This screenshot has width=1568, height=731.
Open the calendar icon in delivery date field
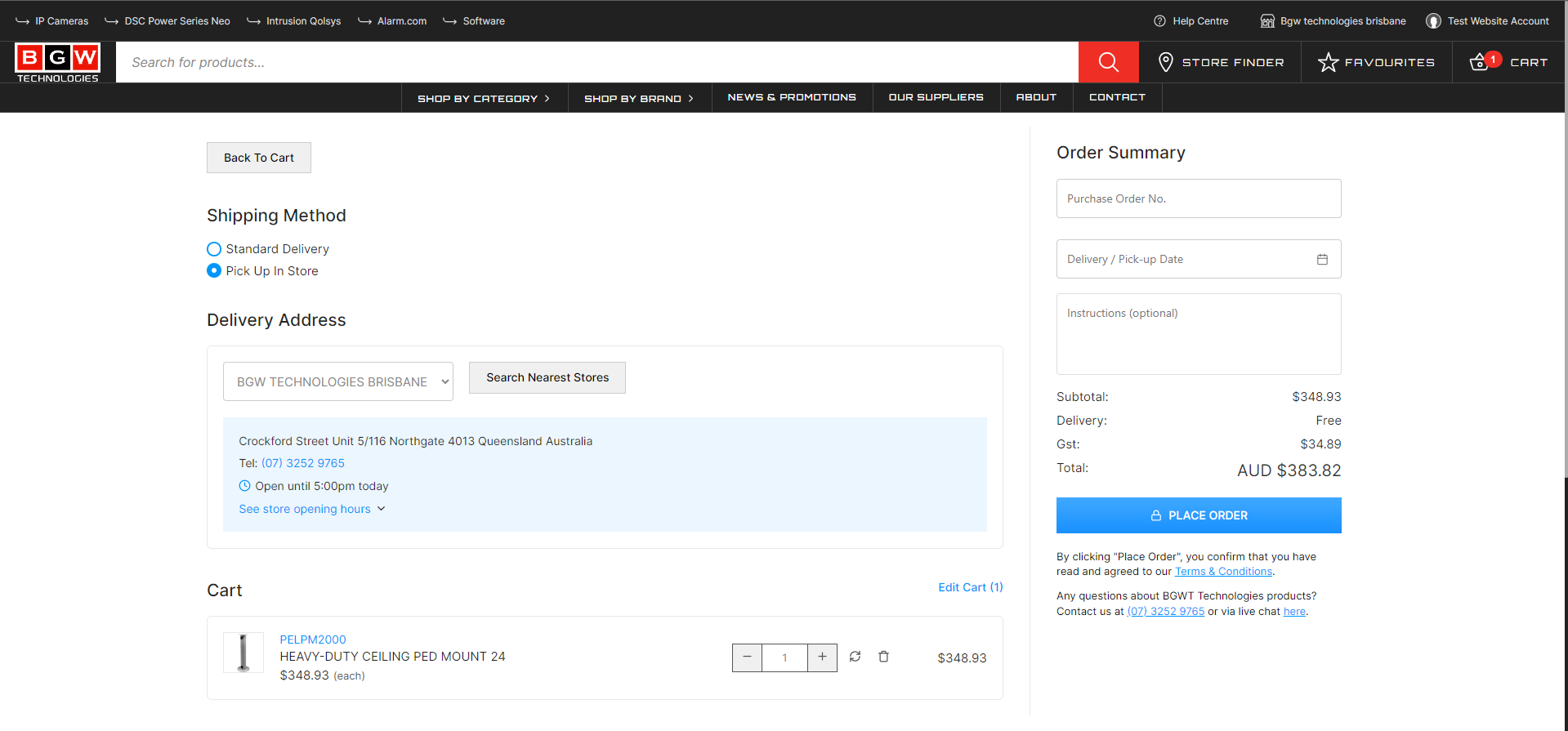tap(1322, 259)
